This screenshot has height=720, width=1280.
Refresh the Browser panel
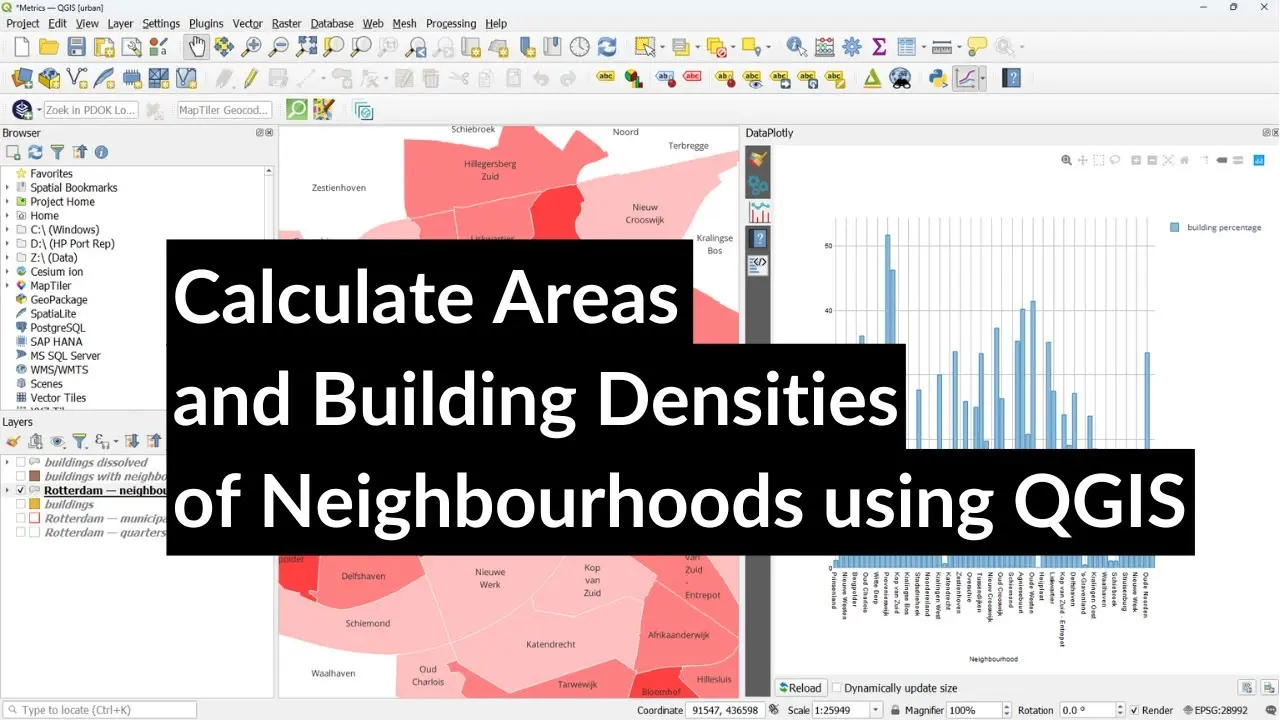[35, 152]
